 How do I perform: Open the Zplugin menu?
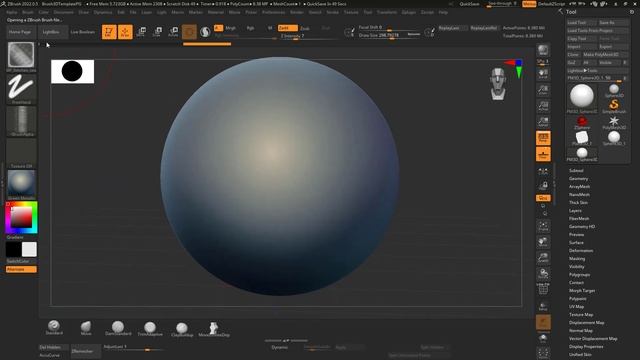coord(409,12)
